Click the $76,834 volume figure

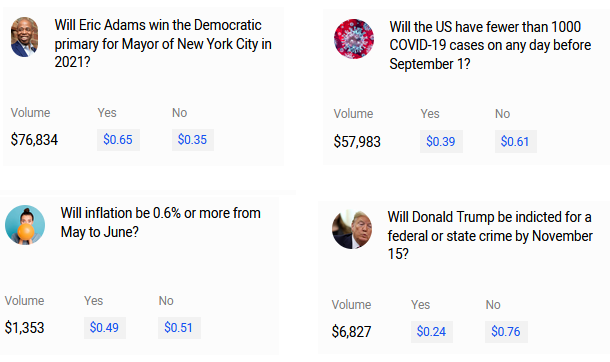[34, 140]
